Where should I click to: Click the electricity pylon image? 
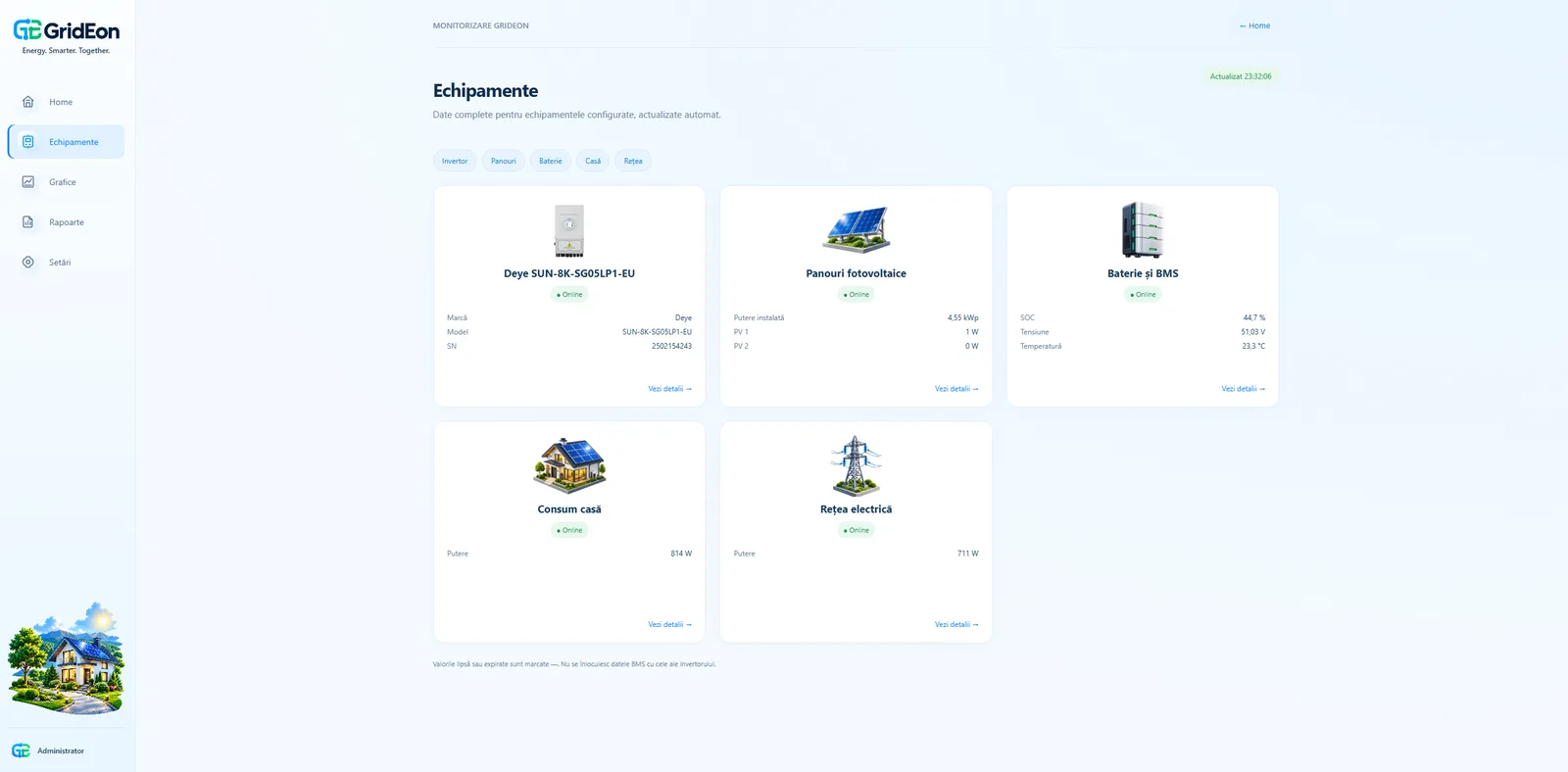click(x=857, y=466)
